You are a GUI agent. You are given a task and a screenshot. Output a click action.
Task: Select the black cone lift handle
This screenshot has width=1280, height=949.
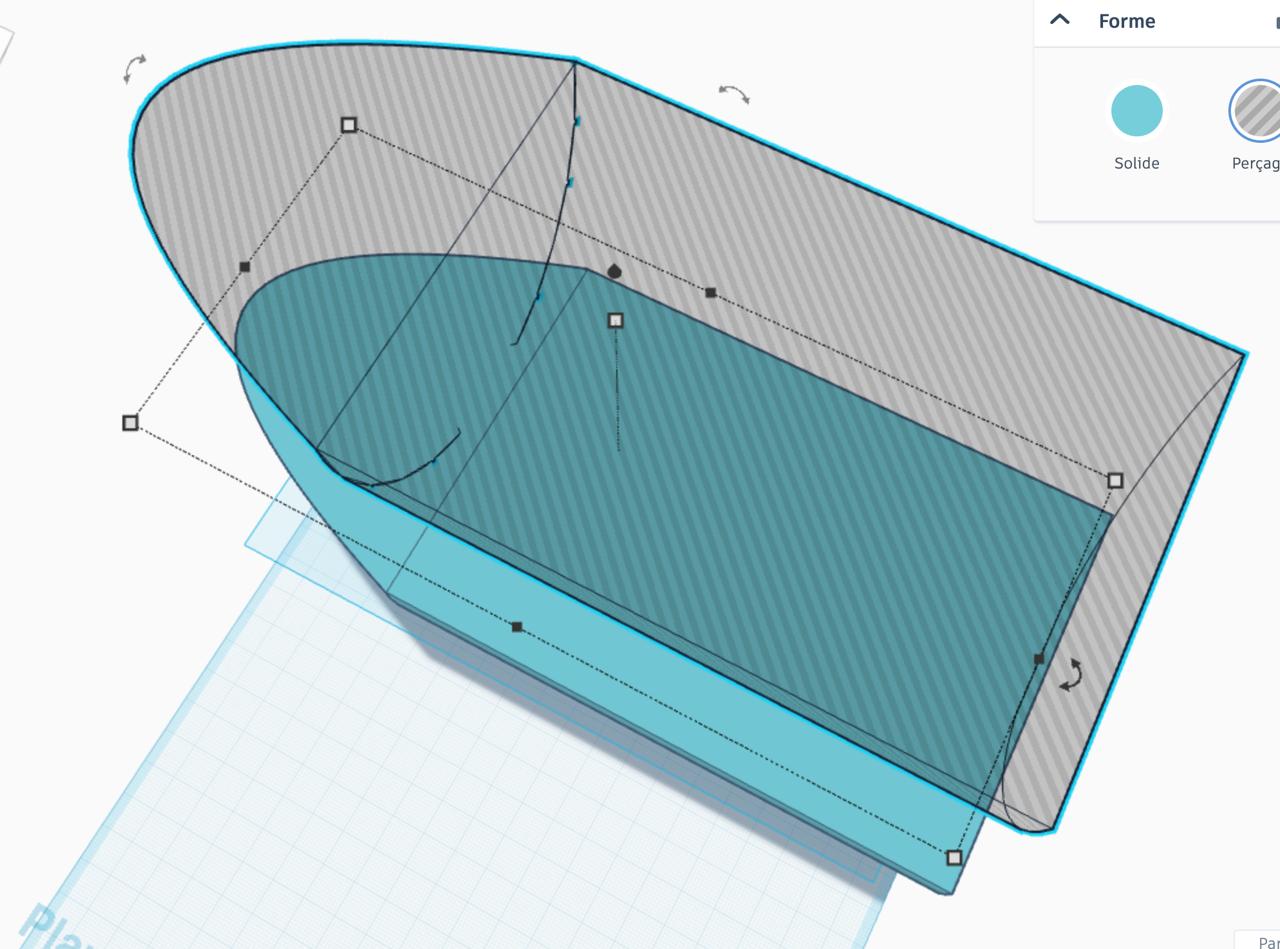(614, 271)
